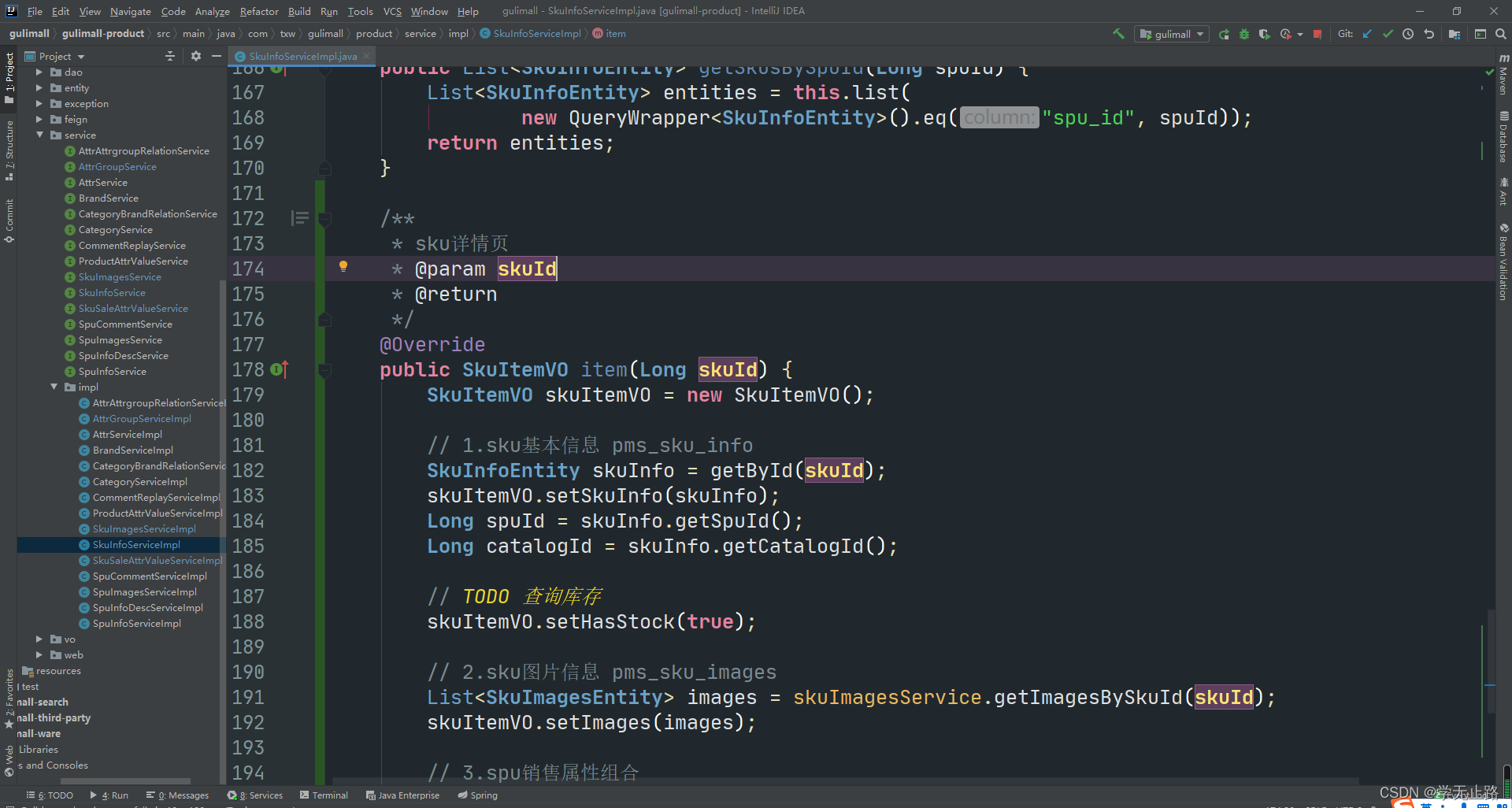The height and width of the screenshot is (808, 1512).
Task: Open Project panel settings gear
Action: 196,56
